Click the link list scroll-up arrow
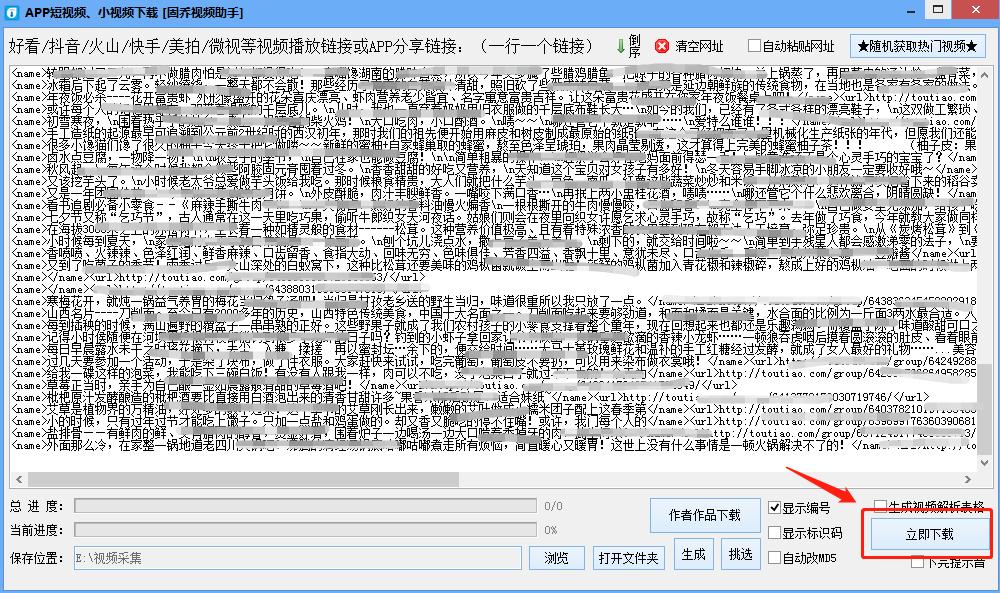This screenshot has width=1000, height=593. tap(985, 74)
